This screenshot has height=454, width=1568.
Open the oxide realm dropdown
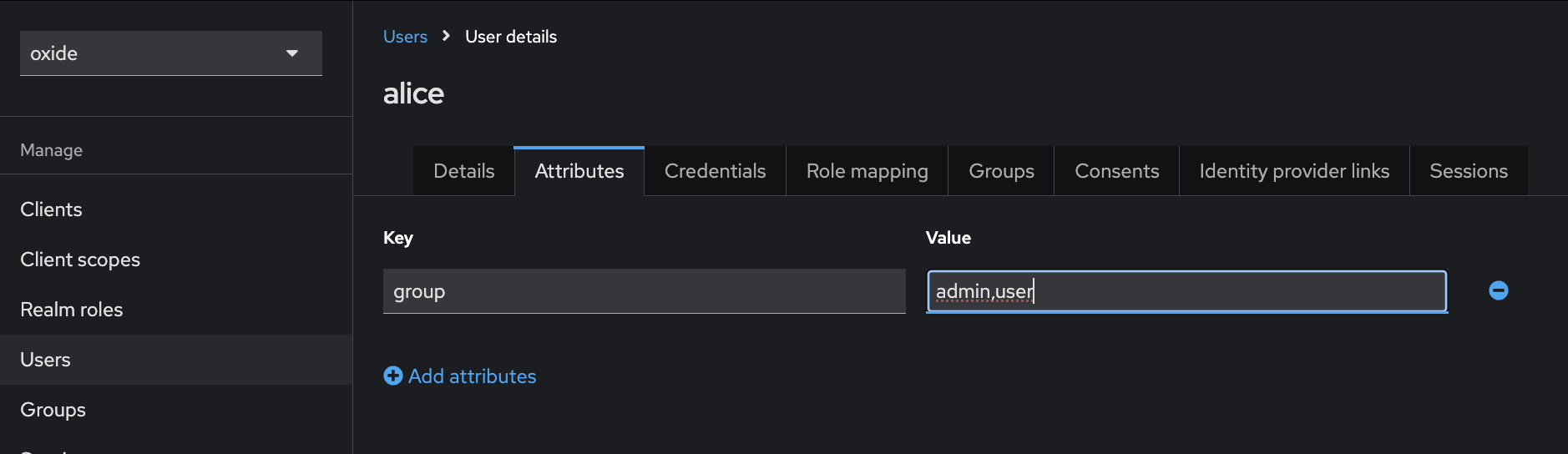pos(170,53)
